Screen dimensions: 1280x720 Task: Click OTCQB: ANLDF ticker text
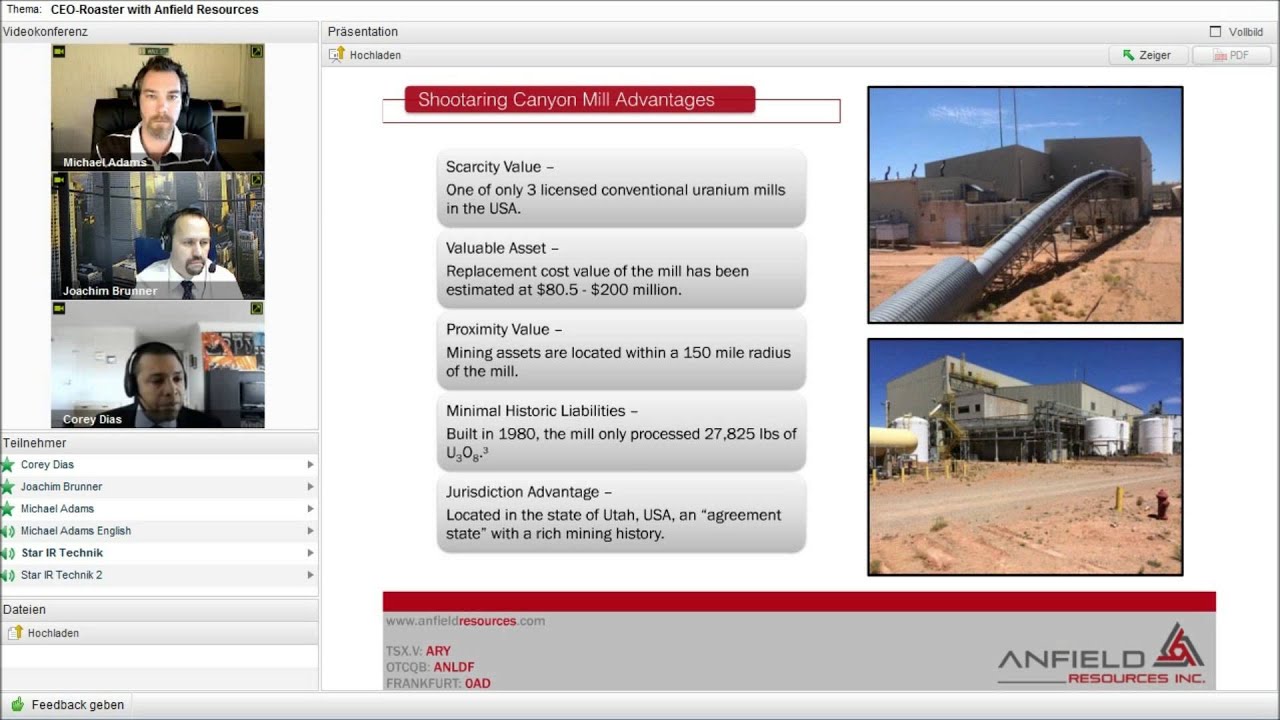[430, 667]
